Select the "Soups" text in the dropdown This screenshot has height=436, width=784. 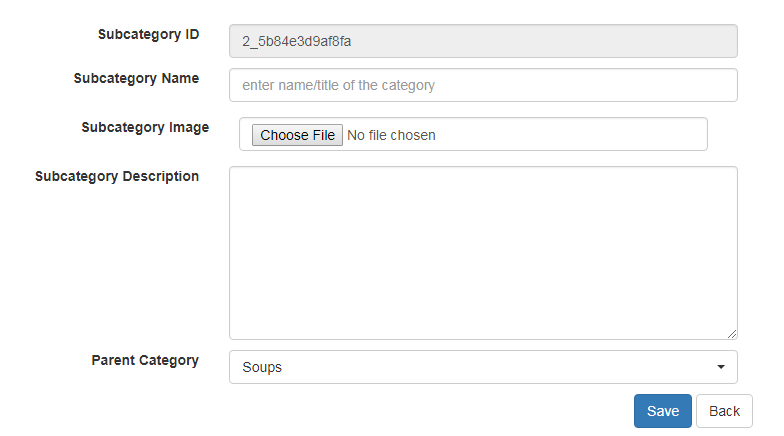(x=262, y=367)
